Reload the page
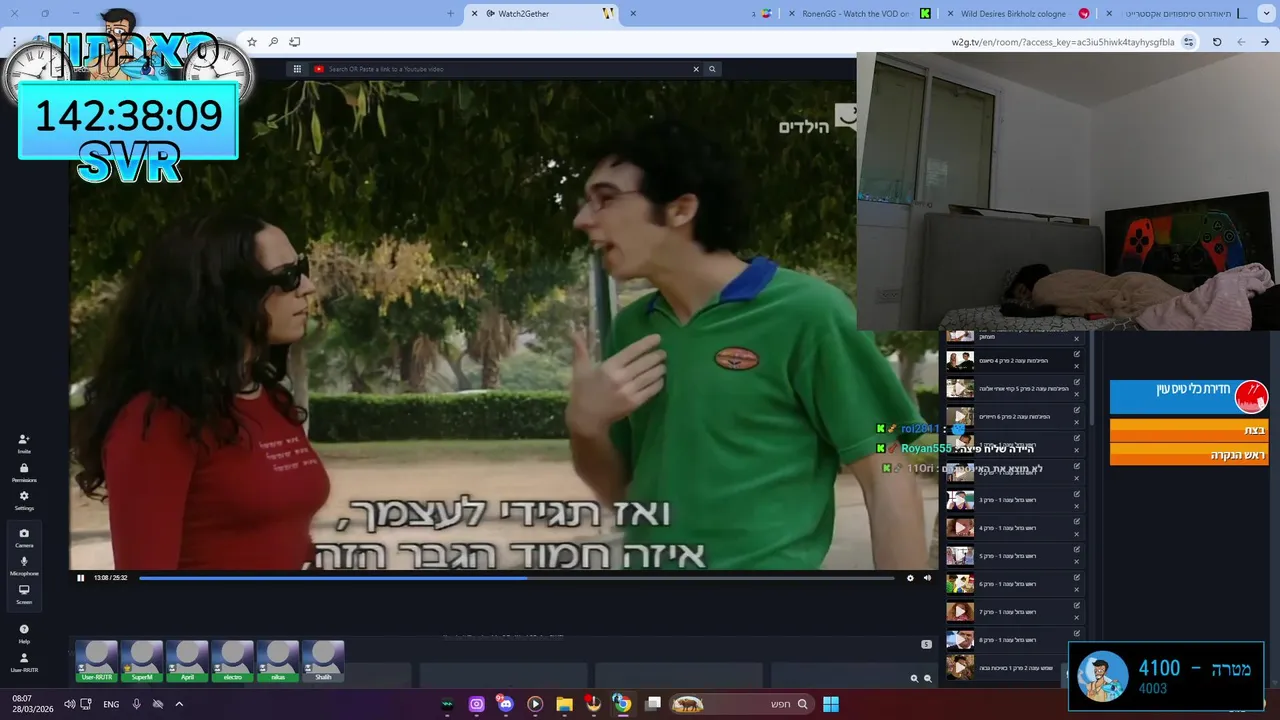 point(1217,42)
